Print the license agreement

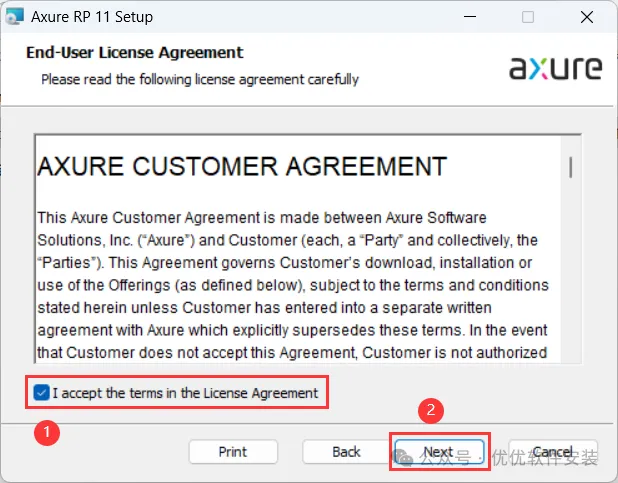pyautogui.click(x=233, y=452)
